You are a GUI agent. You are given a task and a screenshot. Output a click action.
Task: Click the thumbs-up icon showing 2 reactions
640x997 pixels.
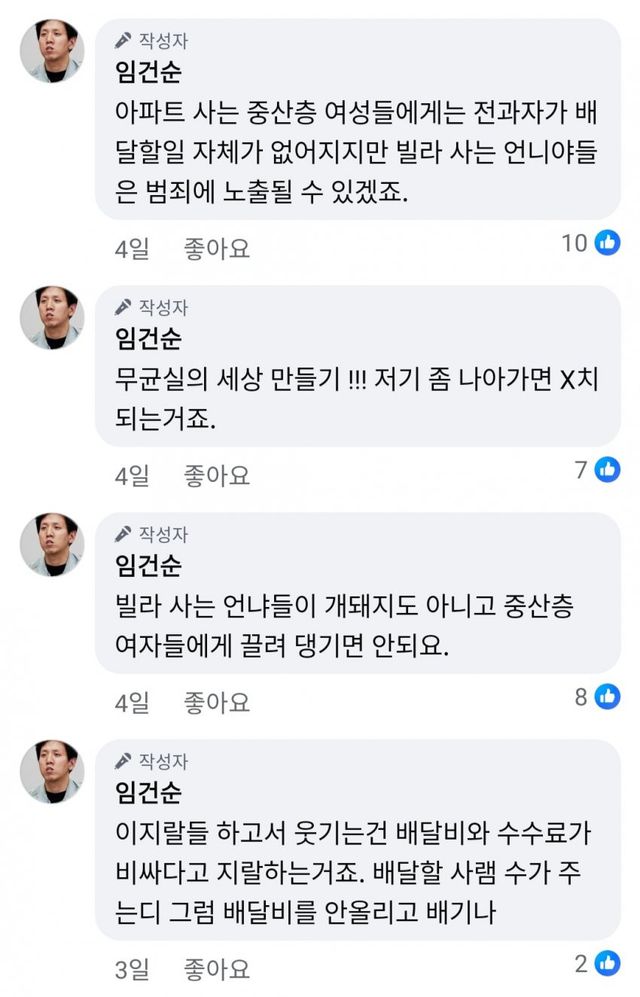coord(608,964)
